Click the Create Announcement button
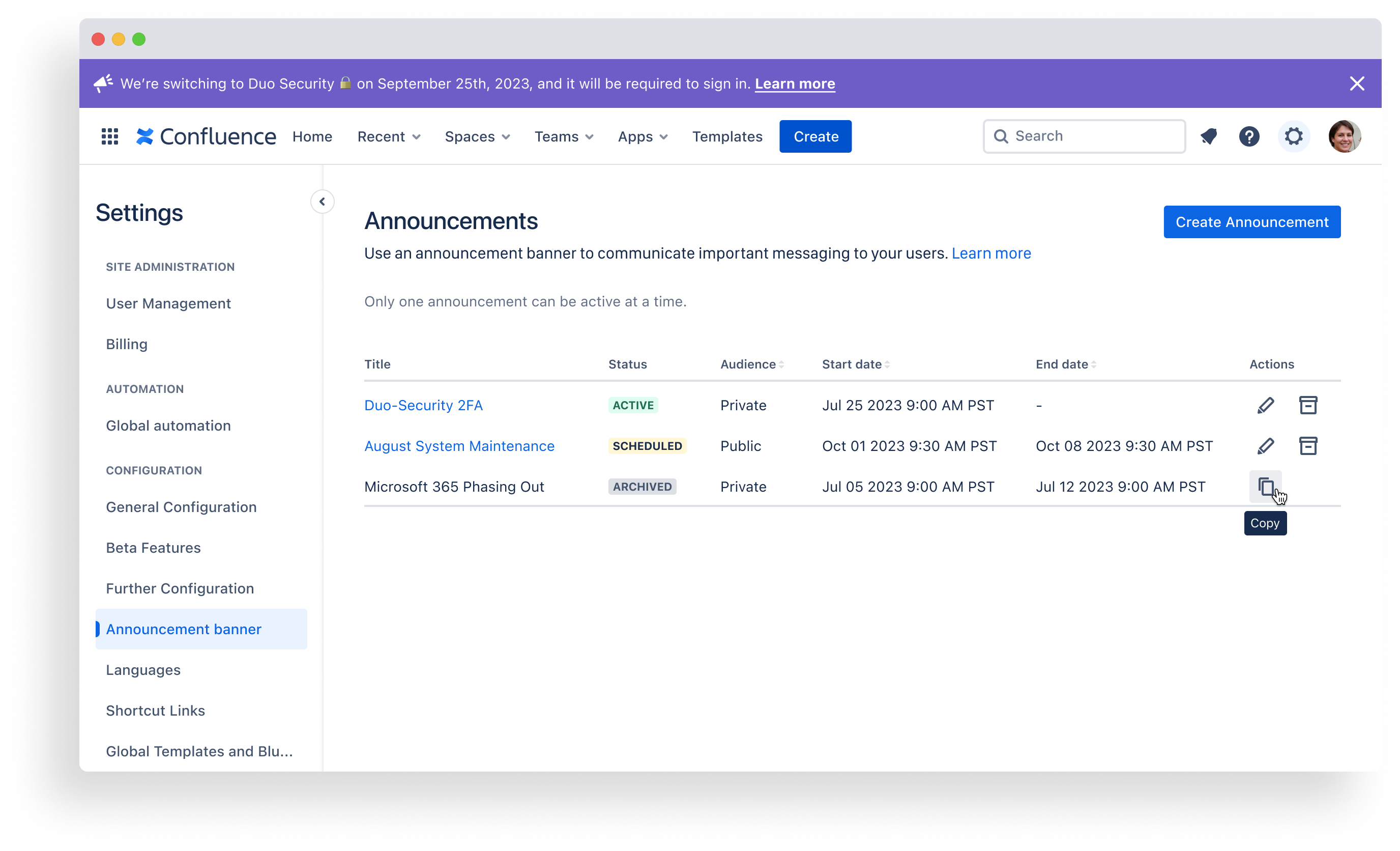The width and height of the screenshot is (1400, 851). click(x=1252, y=222)
